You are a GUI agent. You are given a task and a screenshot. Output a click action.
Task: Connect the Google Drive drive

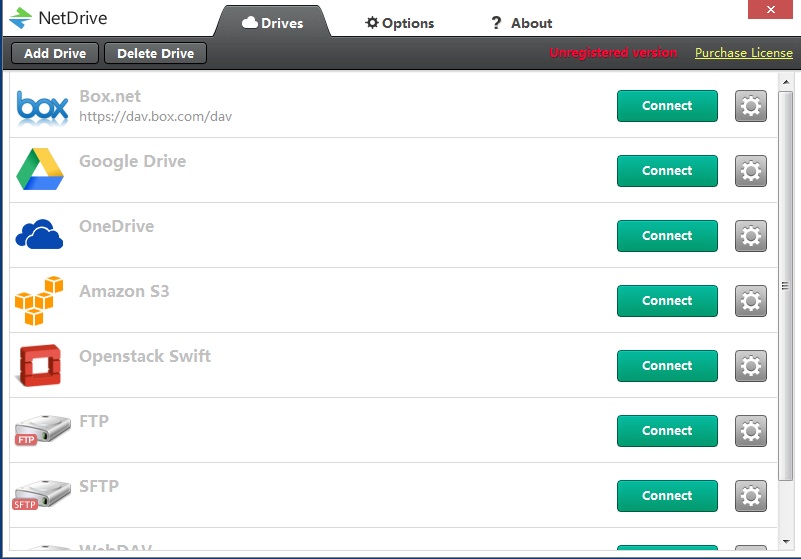(667, 171)
